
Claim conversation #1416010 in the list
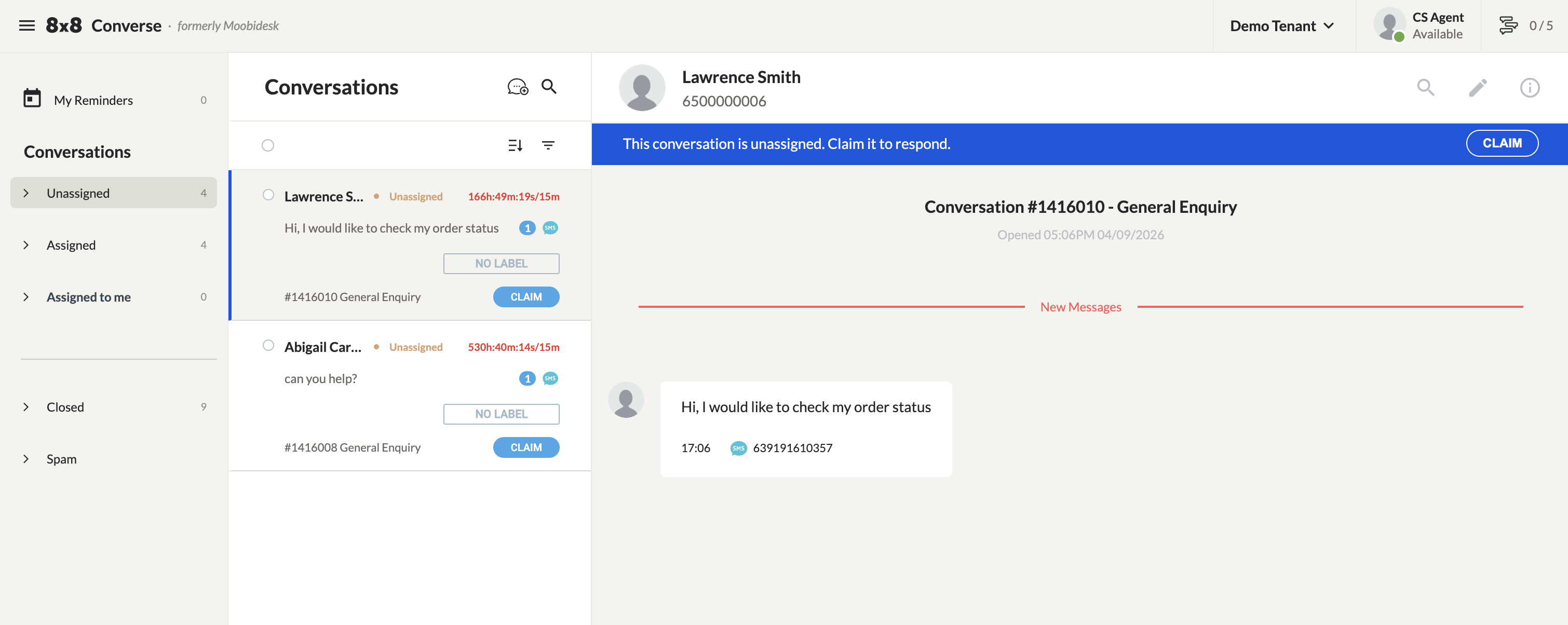coord(526,296)
